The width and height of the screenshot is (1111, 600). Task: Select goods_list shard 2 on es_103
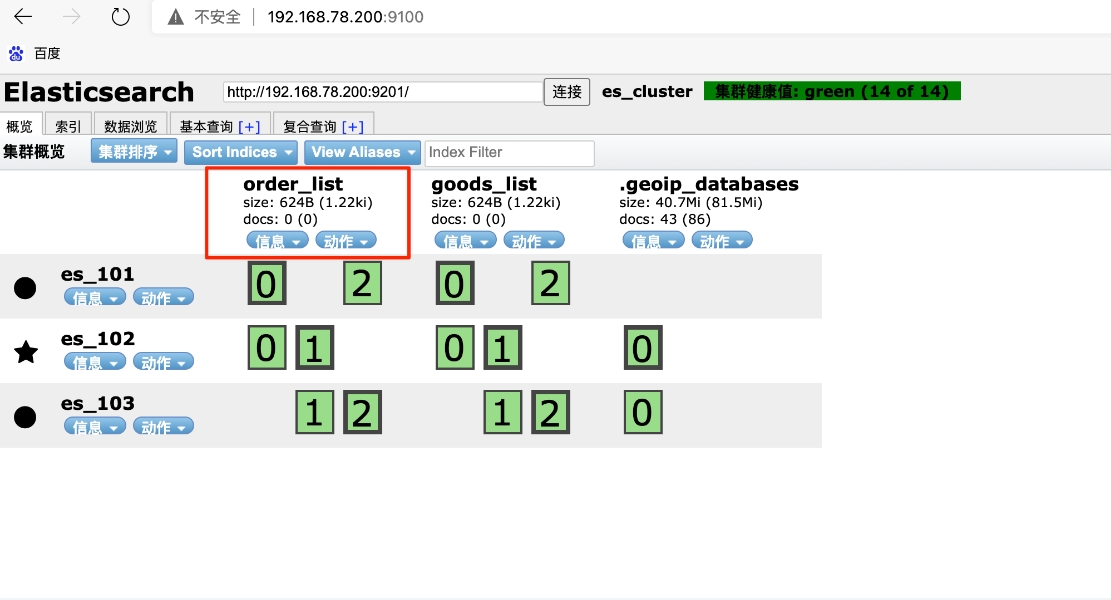[x=550, y=413]
